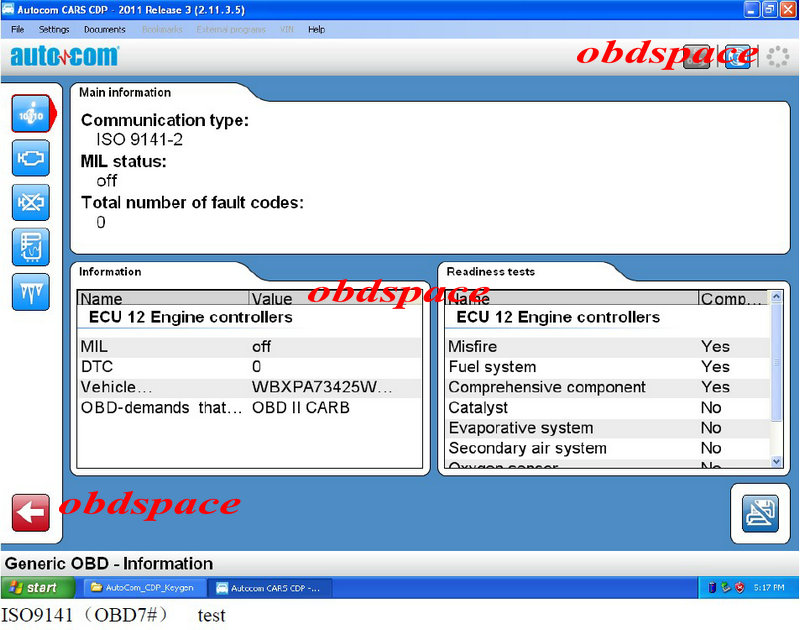
Task: Select the OBD-demands row OBD II CARB
Action: [x=250, y=408]
